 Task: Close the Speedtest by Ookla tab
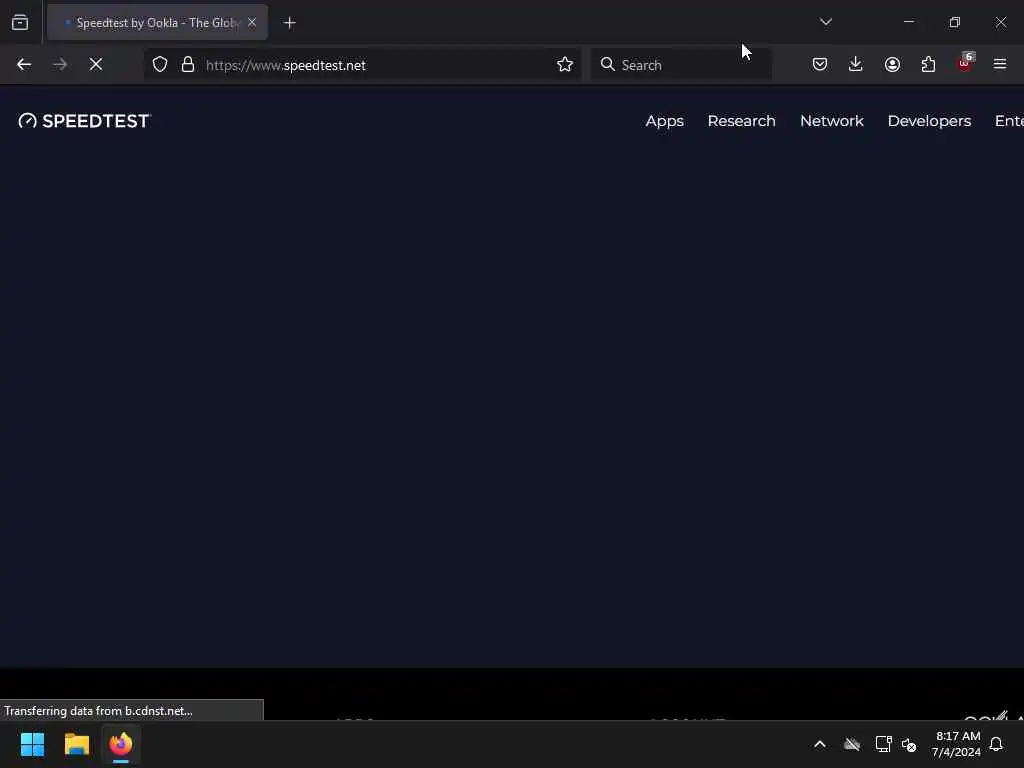pos(251,22)
